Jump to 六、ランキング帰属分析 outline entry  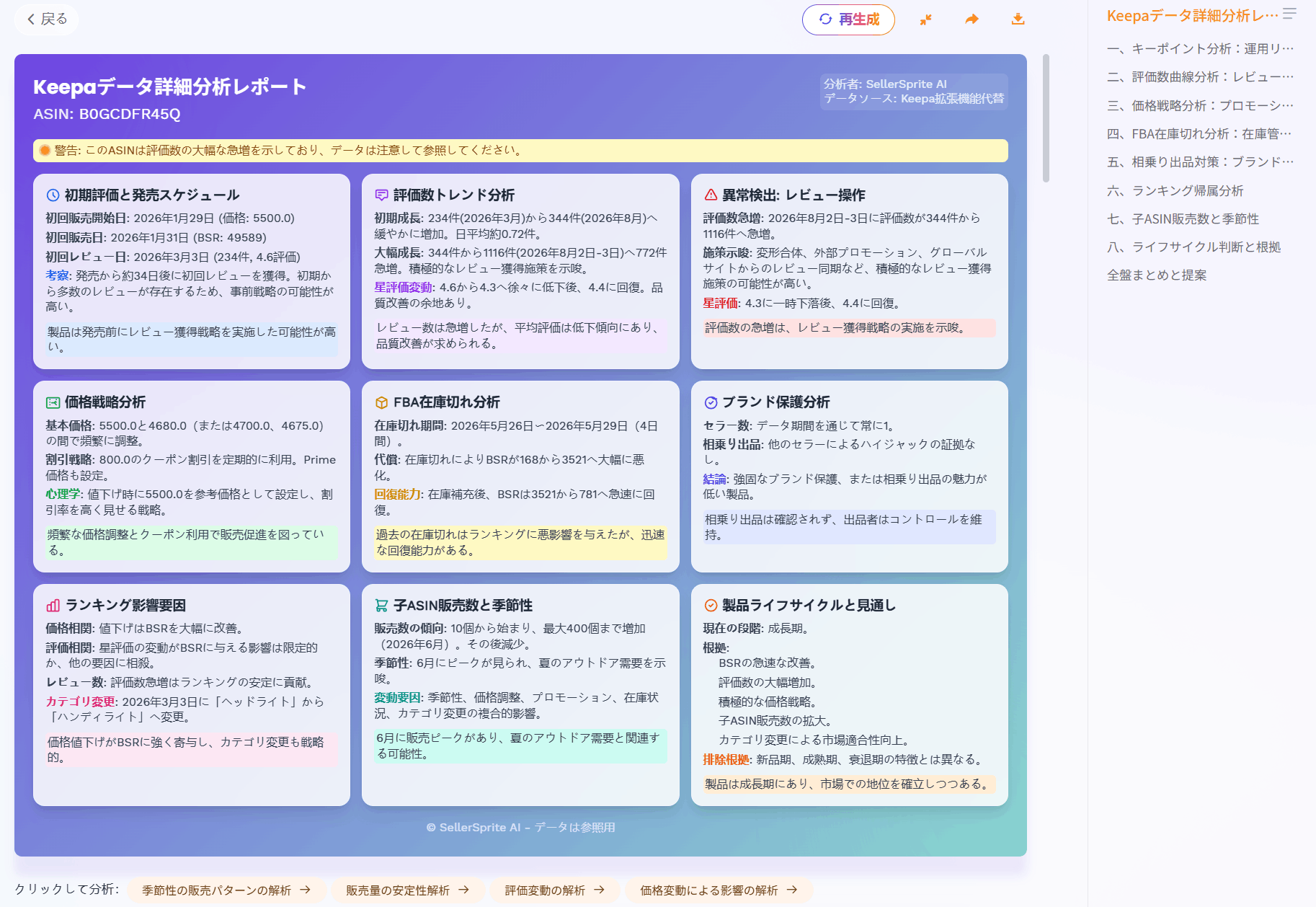point(1175,191)
